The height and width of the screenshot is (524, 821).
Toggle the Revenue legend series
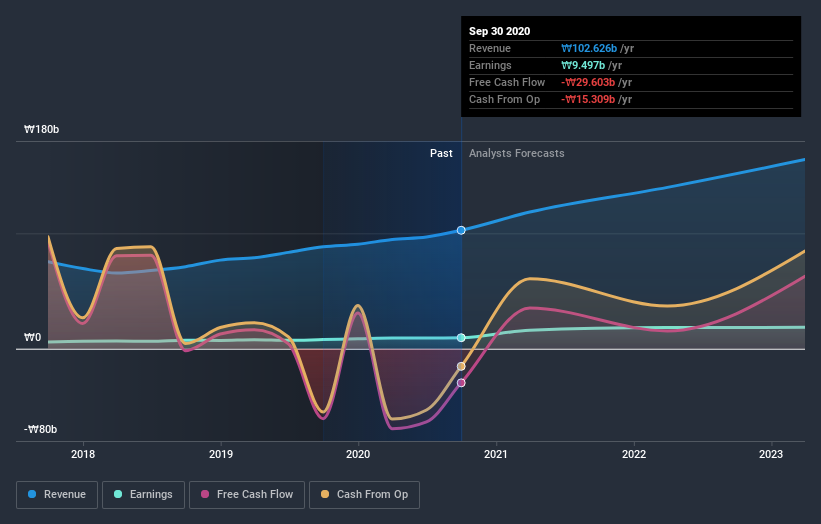(57, 495)
